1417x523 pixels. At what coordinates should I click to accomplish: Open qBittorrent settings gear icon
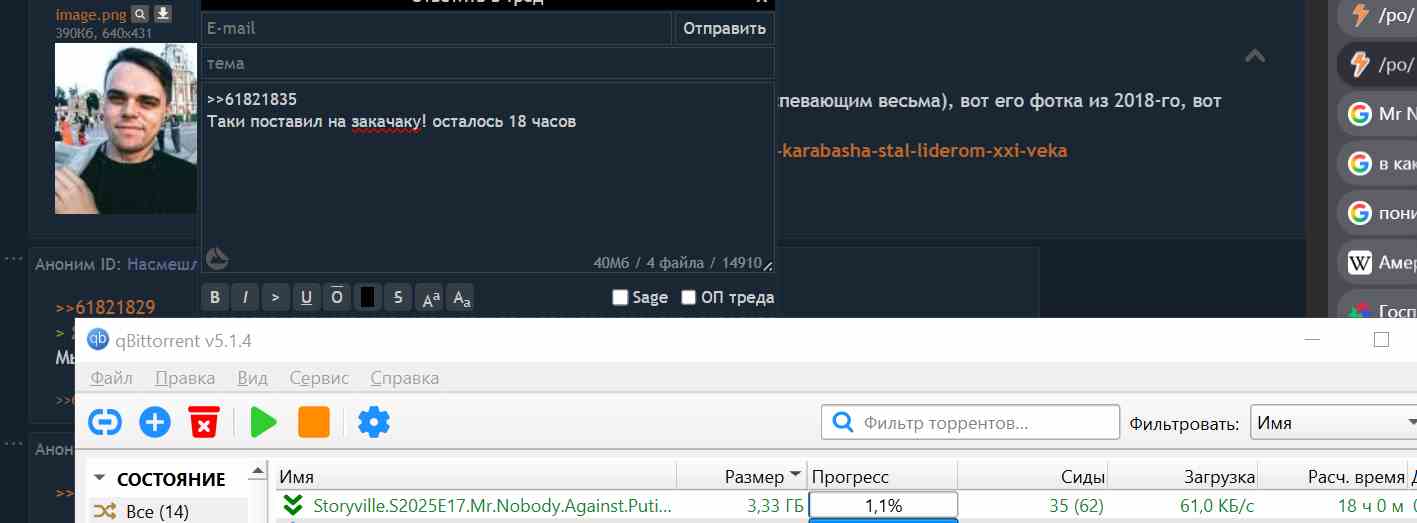click(374, 422)
